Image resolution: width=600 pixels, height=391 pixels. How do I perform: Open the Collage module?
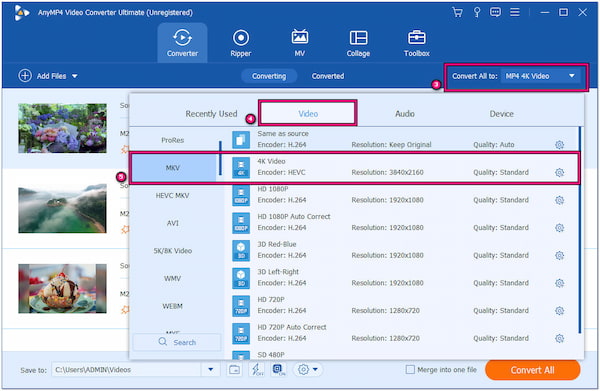358,43
